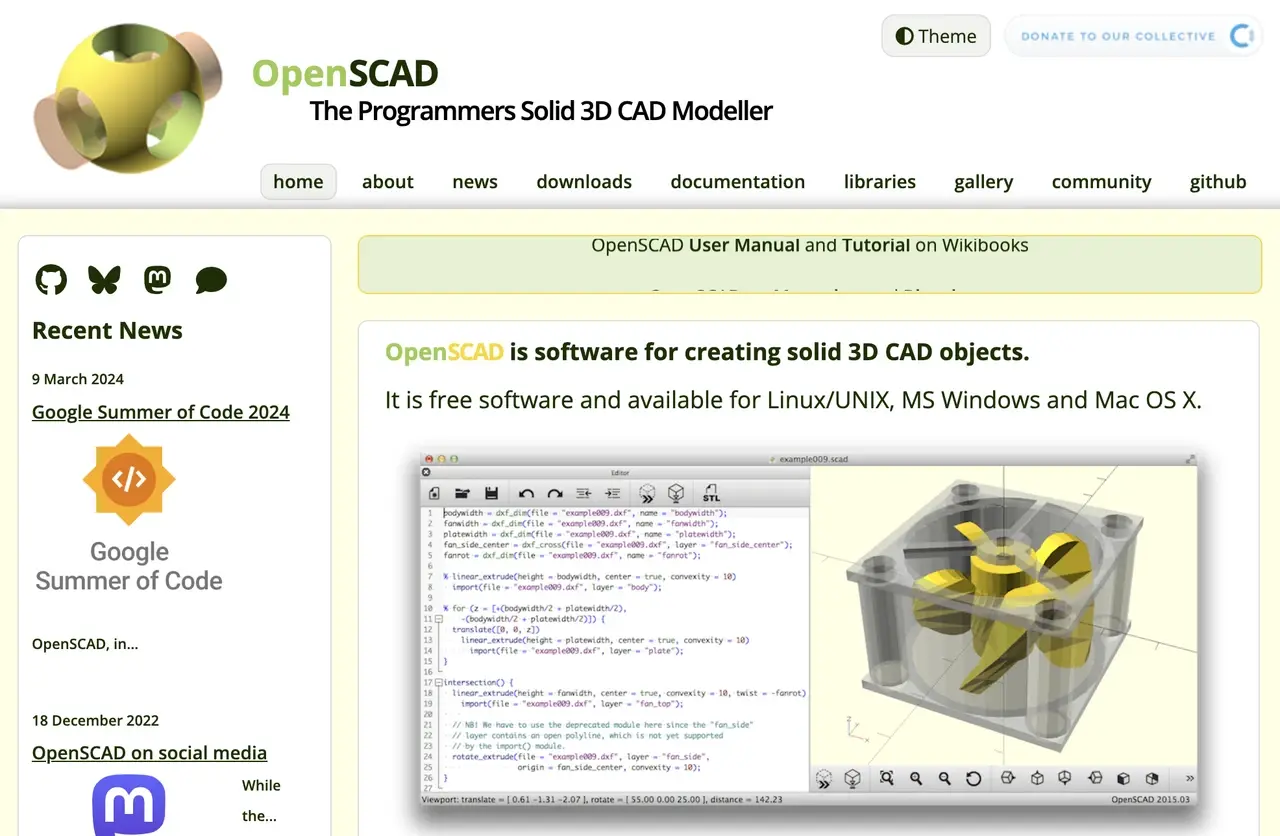Screen dimensions: 1280x836
Task: Click Save floppy icon in screenshot editor toolbar
Action: (x=491, y=493)
